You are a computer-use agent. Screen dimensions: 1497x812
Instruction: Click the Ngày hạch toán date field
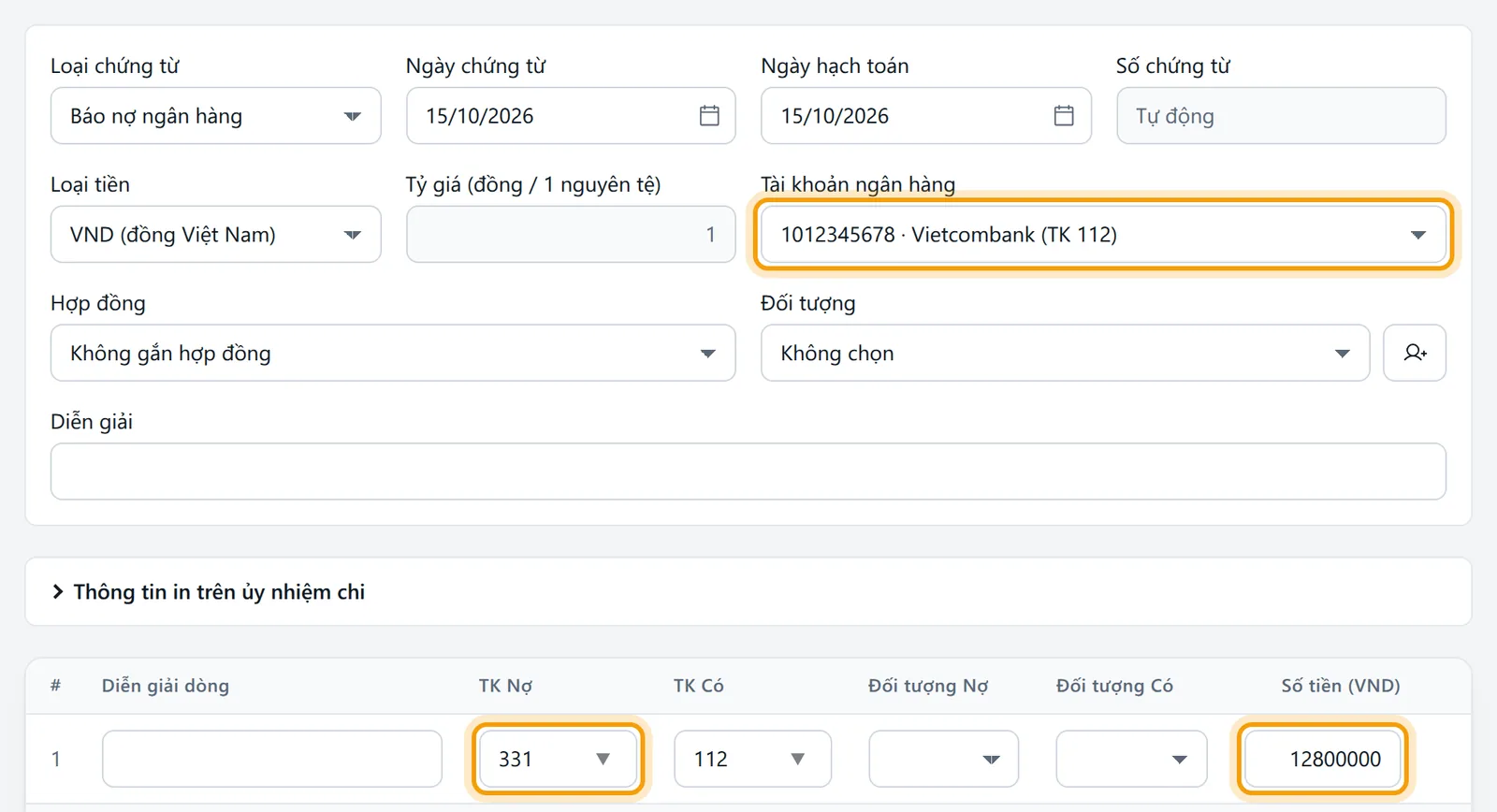[925, 116]
